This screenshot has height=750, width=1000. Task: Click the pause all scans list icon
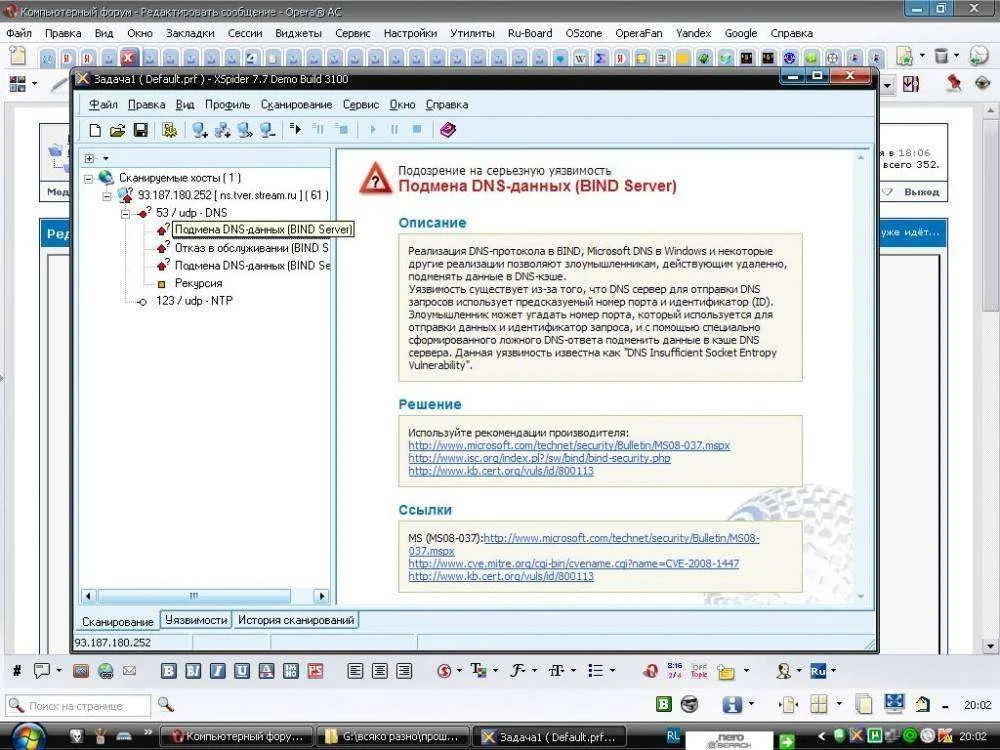point(318,129)
